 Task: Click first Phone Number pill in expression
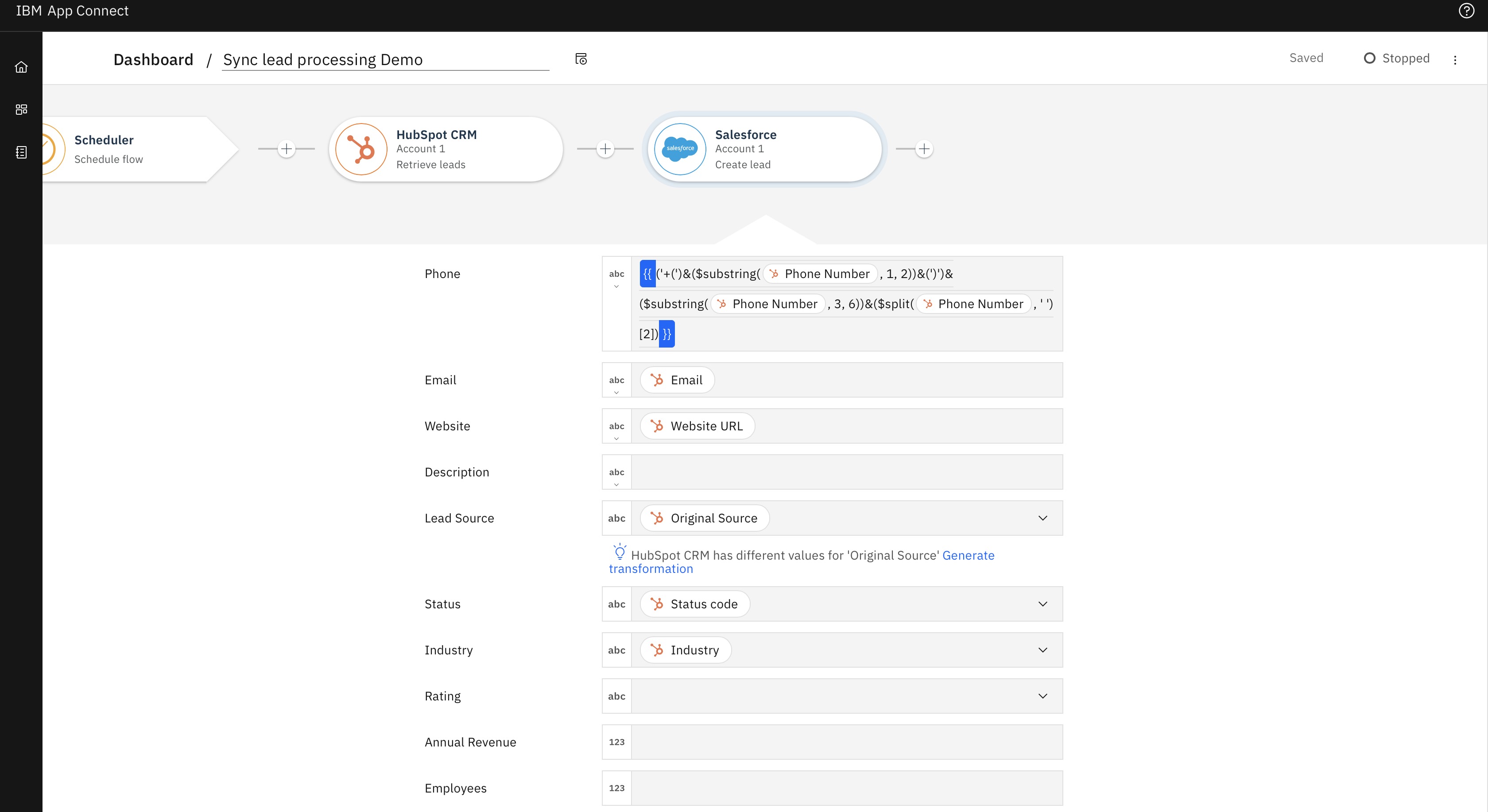pos(820,274)
